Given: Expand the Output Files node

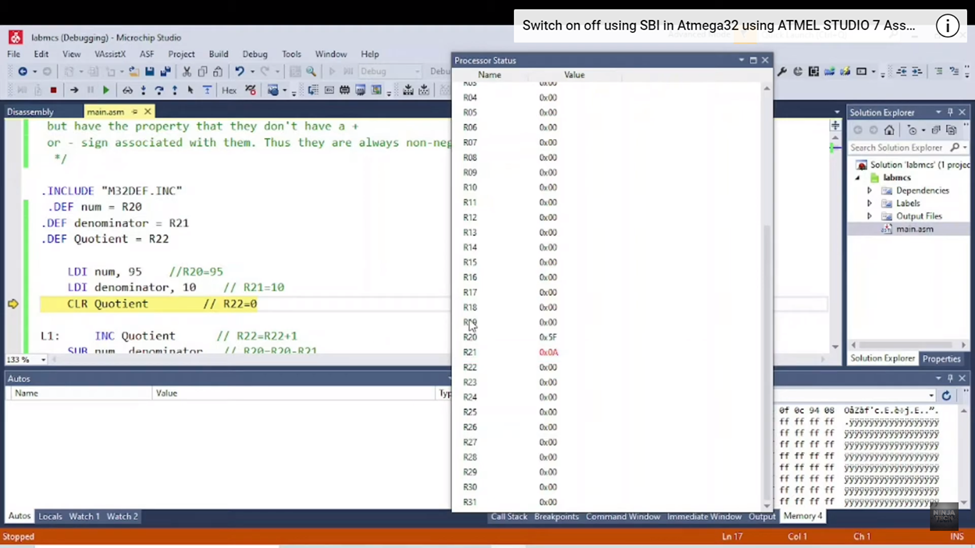Looking at the screenshot, I should (x=869, y=216).
